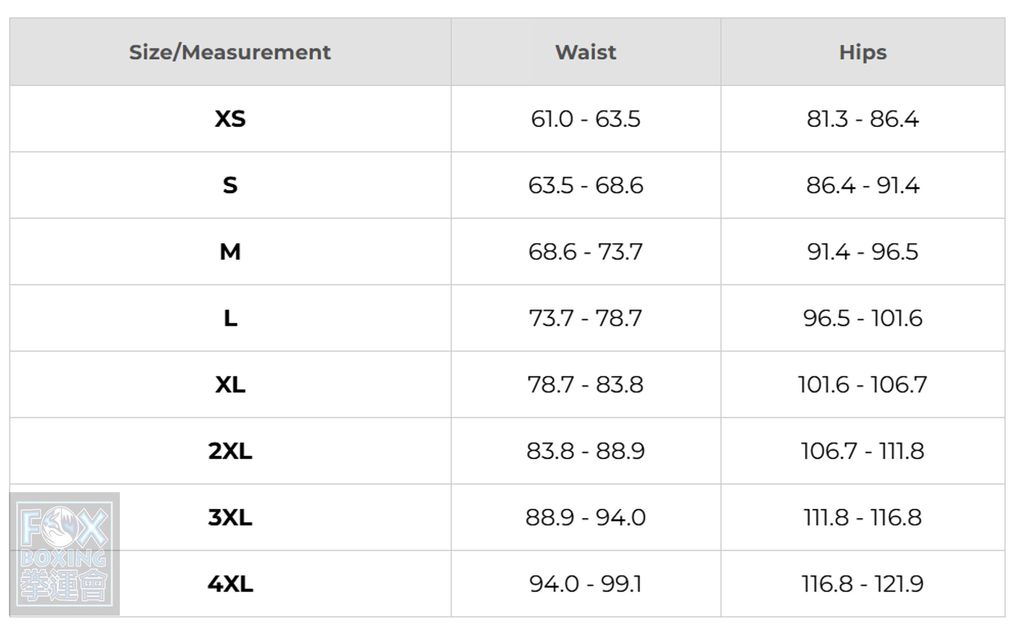Click the 3XL size label

coord(230,518)
